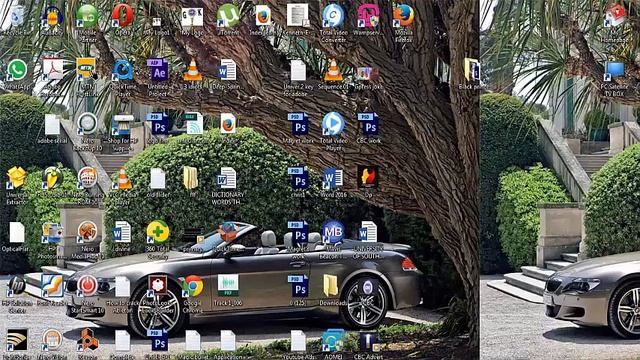Launch Nero MediaHub 10
The image size is (640, 360).
click(87, 233)
